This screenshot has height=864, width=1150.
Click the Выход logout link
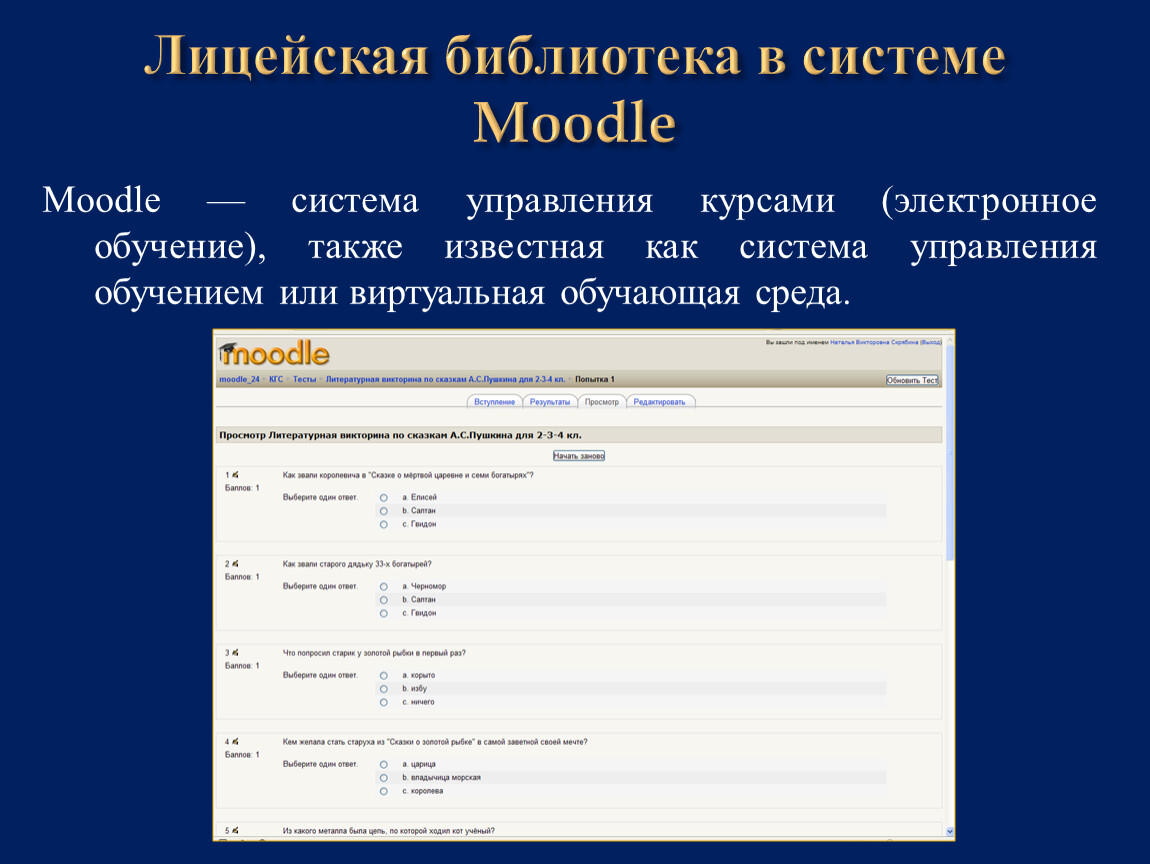pyautogui.click(x=930, y=342)
